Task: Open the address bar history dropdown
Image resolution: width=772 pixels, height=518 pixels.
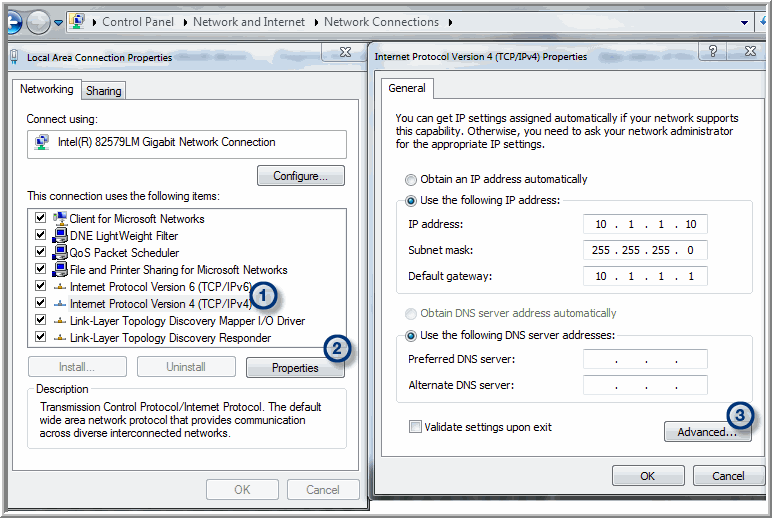Action: [745, 22]
